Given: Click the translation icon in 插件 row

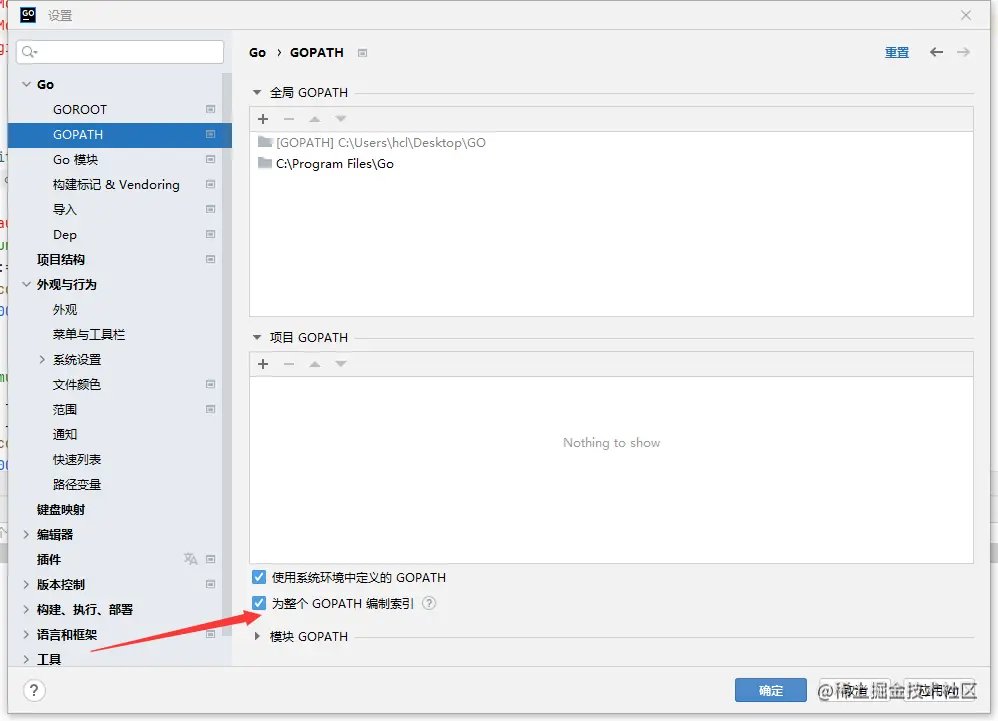Looking at the screenshot, I should click(190, 559).
